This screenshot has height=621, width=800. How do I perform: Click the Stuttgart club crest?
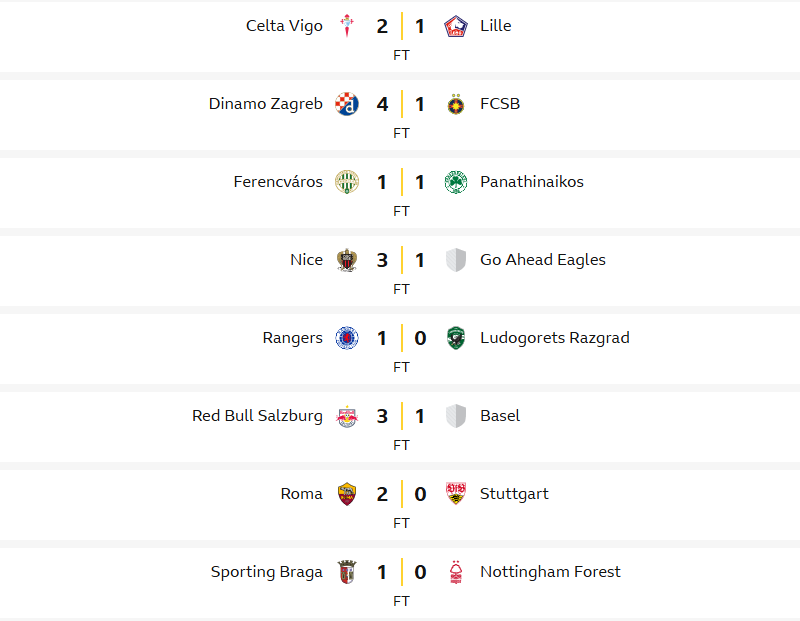tap(456, 494)
